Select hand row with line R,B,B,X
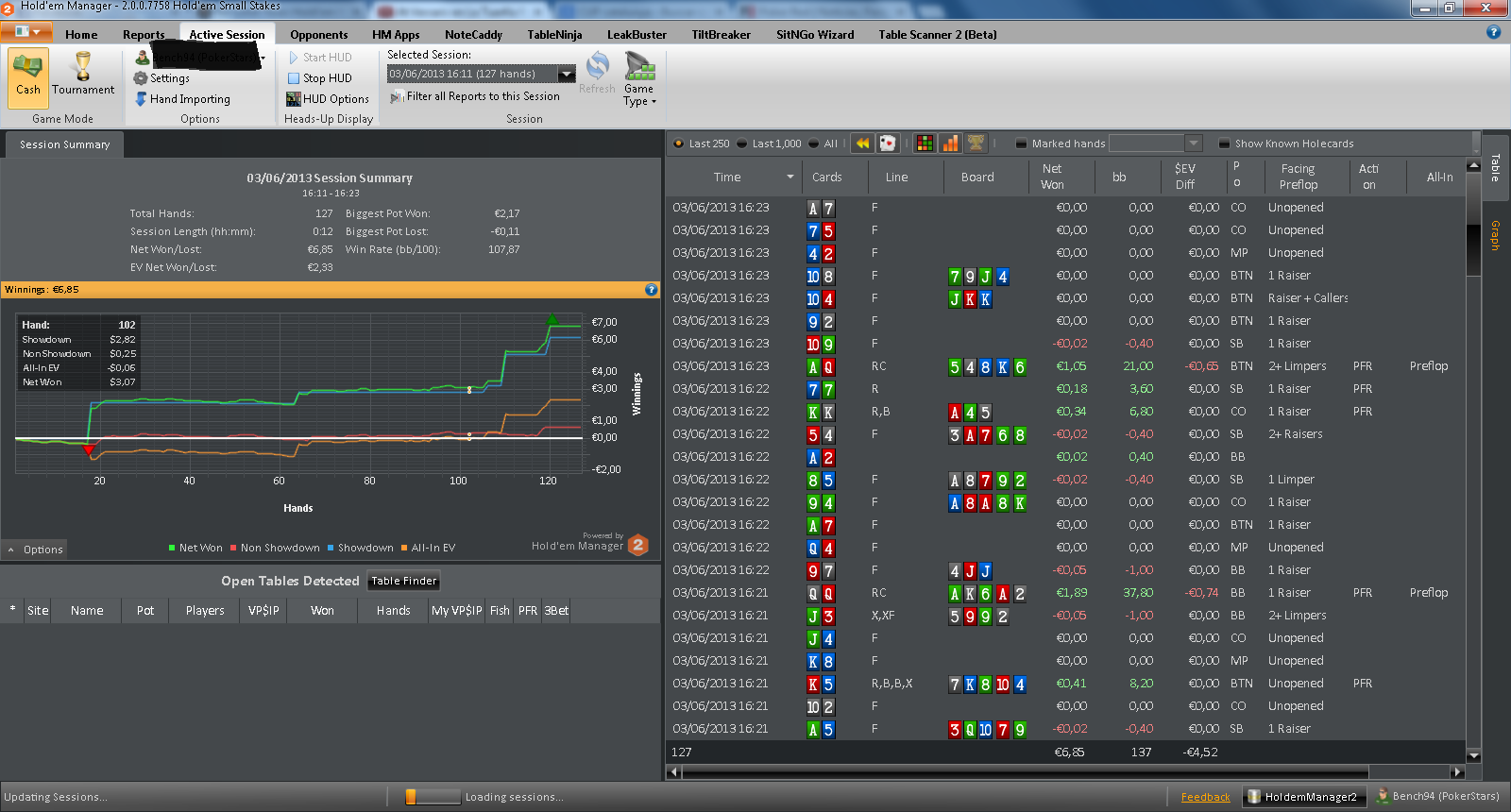Viewport: 1511px width, 812px height. [1067, 684]
